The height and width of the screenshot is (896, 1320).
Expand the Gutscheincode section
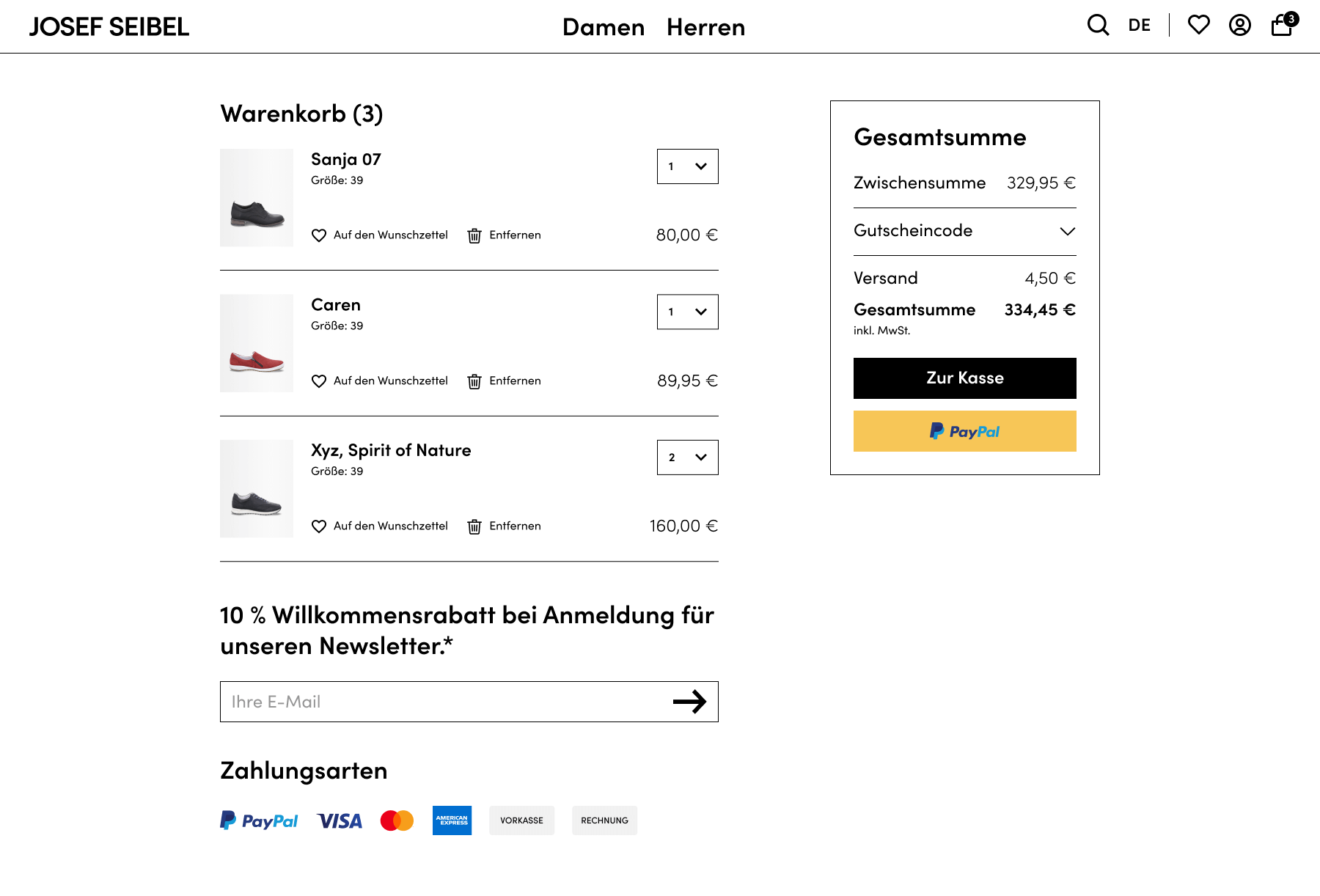(964, 231)
